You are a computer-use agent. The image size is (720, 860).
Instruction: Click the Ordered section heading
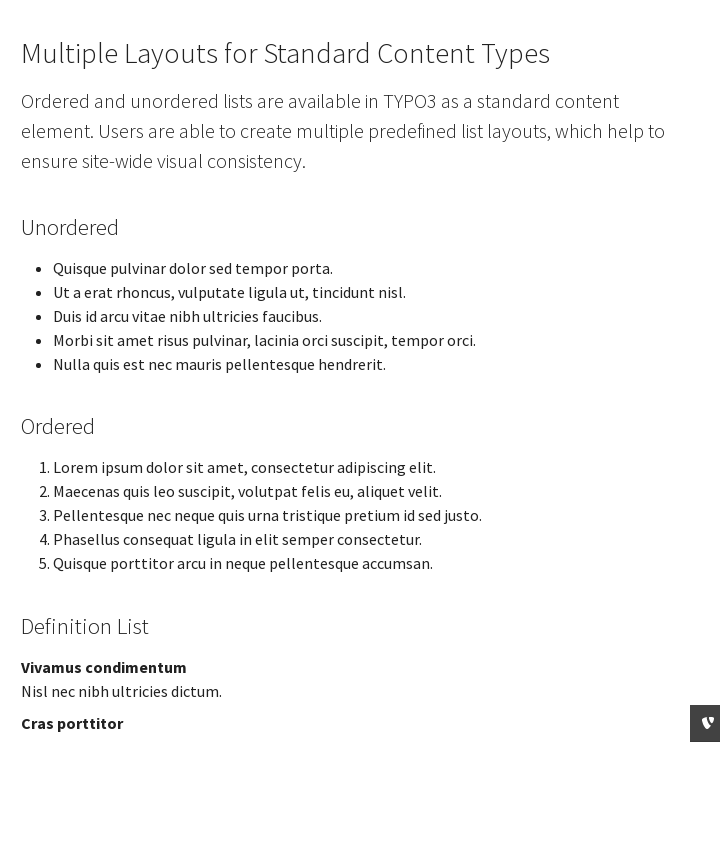[x=58, y=427]
